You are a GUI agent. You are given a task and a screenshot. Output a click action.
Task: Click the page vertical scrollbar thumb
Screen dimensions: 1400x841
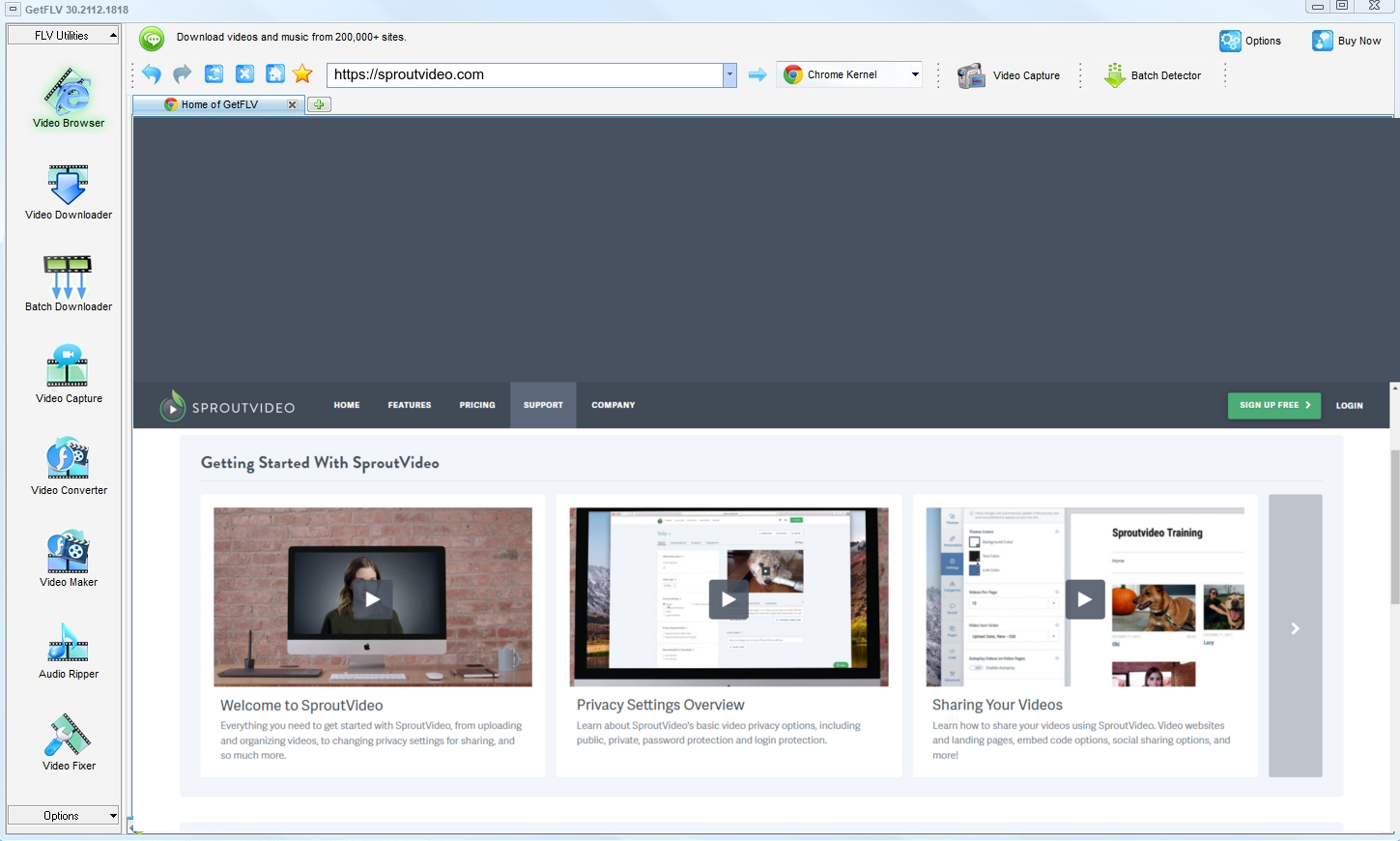(1394, 527)
